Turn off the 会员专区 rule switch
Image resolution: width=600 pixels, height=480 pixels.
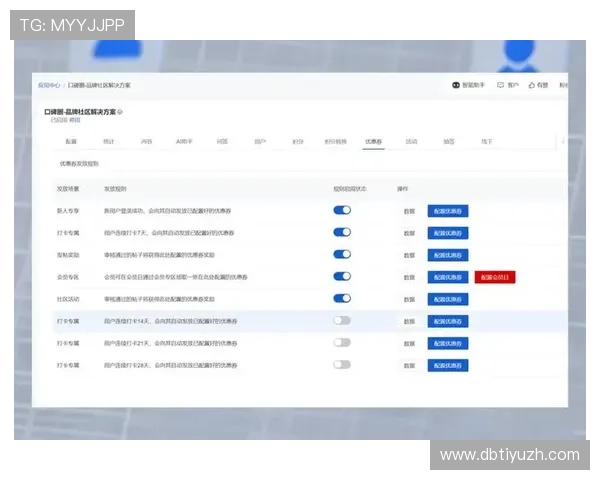(342, 276)
